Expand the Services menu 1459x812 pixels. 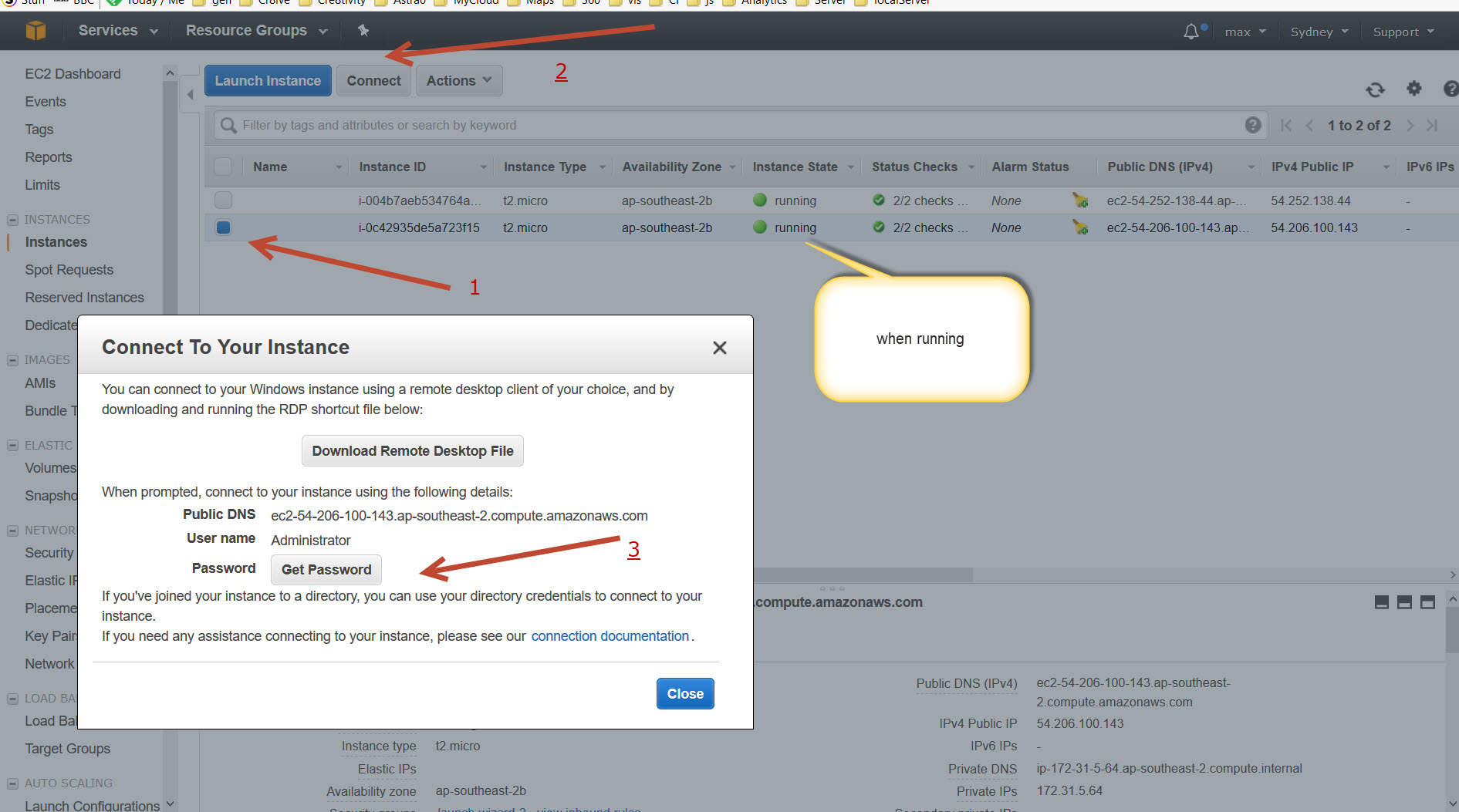coord(117,31)
